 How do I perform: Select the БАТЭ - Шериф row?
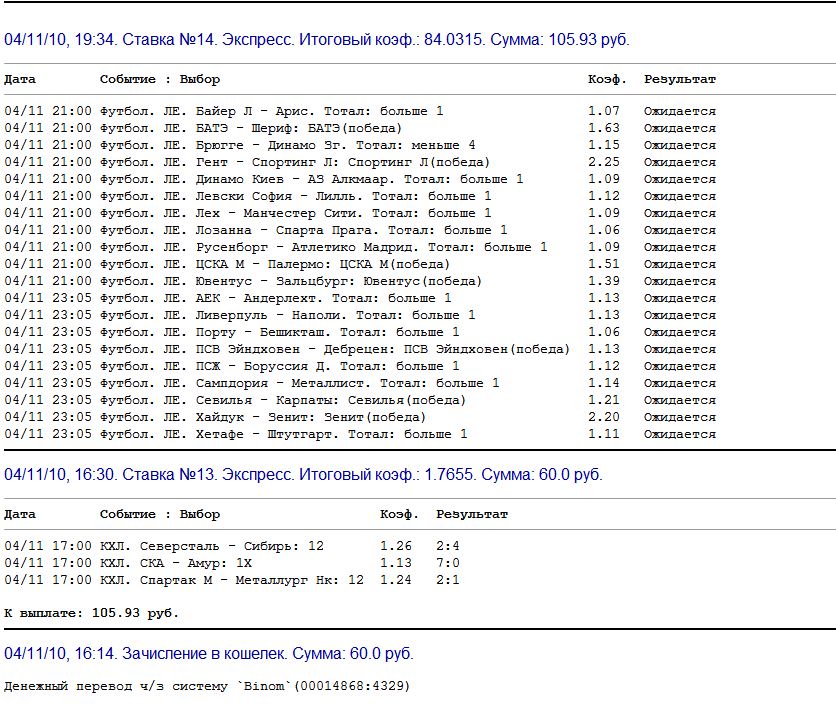point(360,128)
